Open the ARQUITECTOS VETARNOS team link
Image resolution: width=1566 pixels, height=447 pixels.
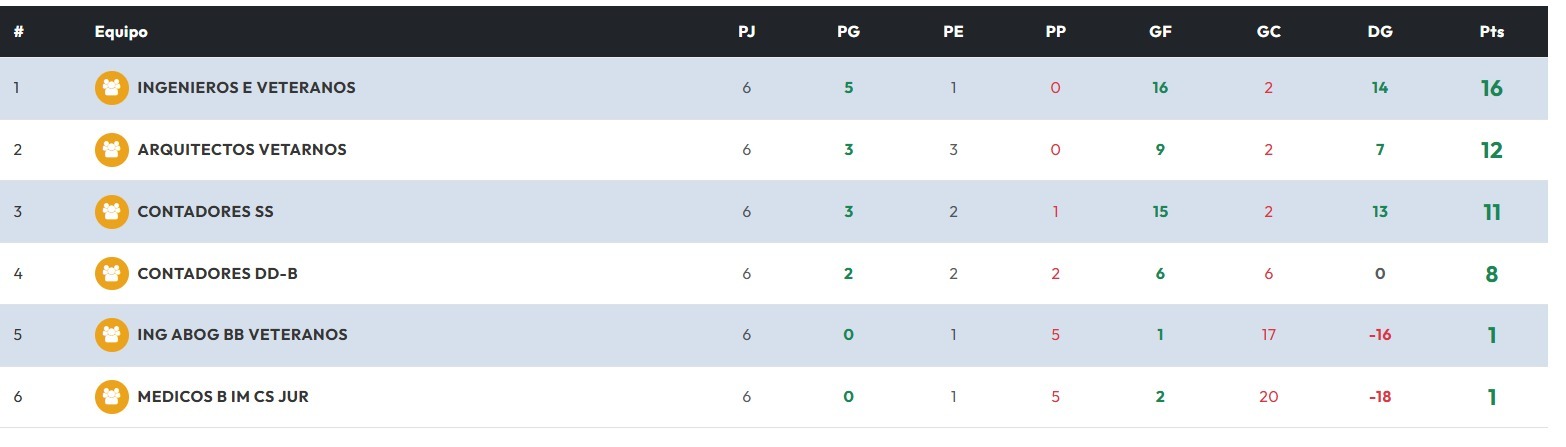tap(242, 150)
